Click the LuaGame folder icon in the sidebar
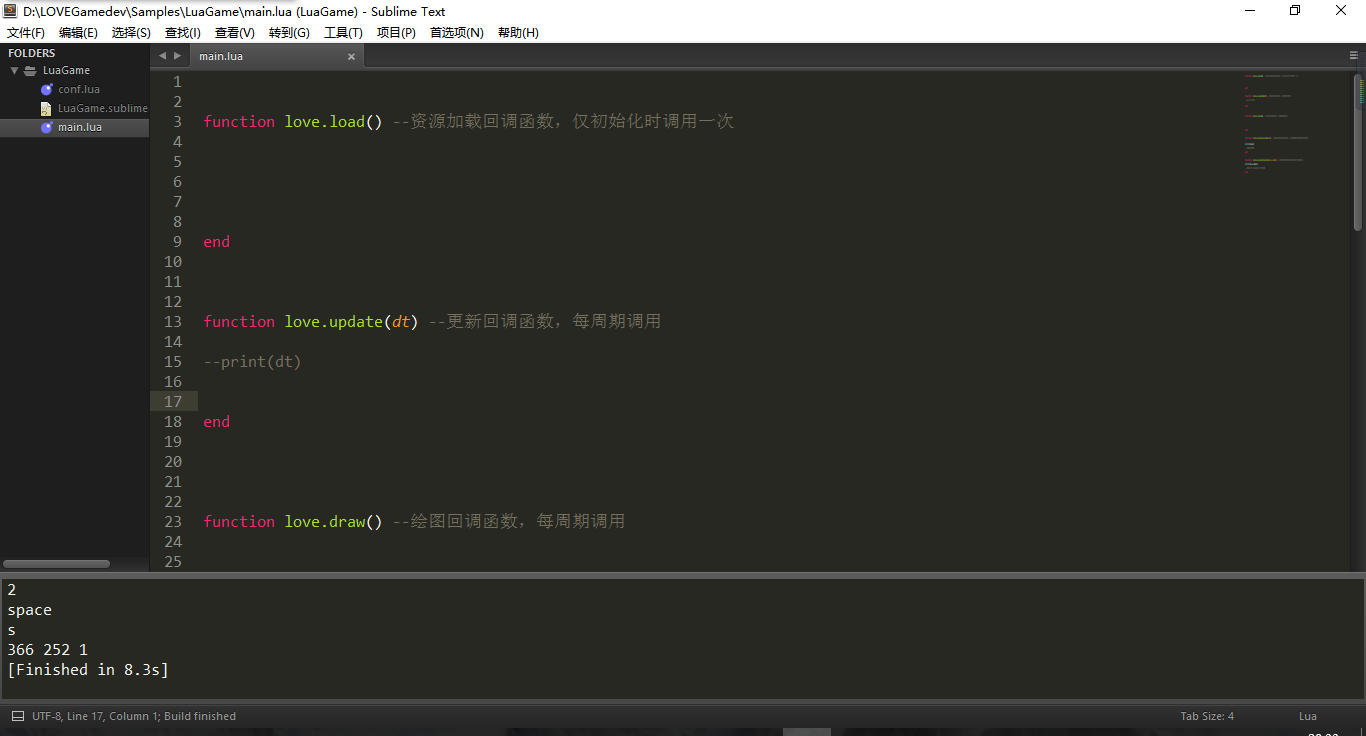Screen dimensions: 1366x736 click(30, 71)
